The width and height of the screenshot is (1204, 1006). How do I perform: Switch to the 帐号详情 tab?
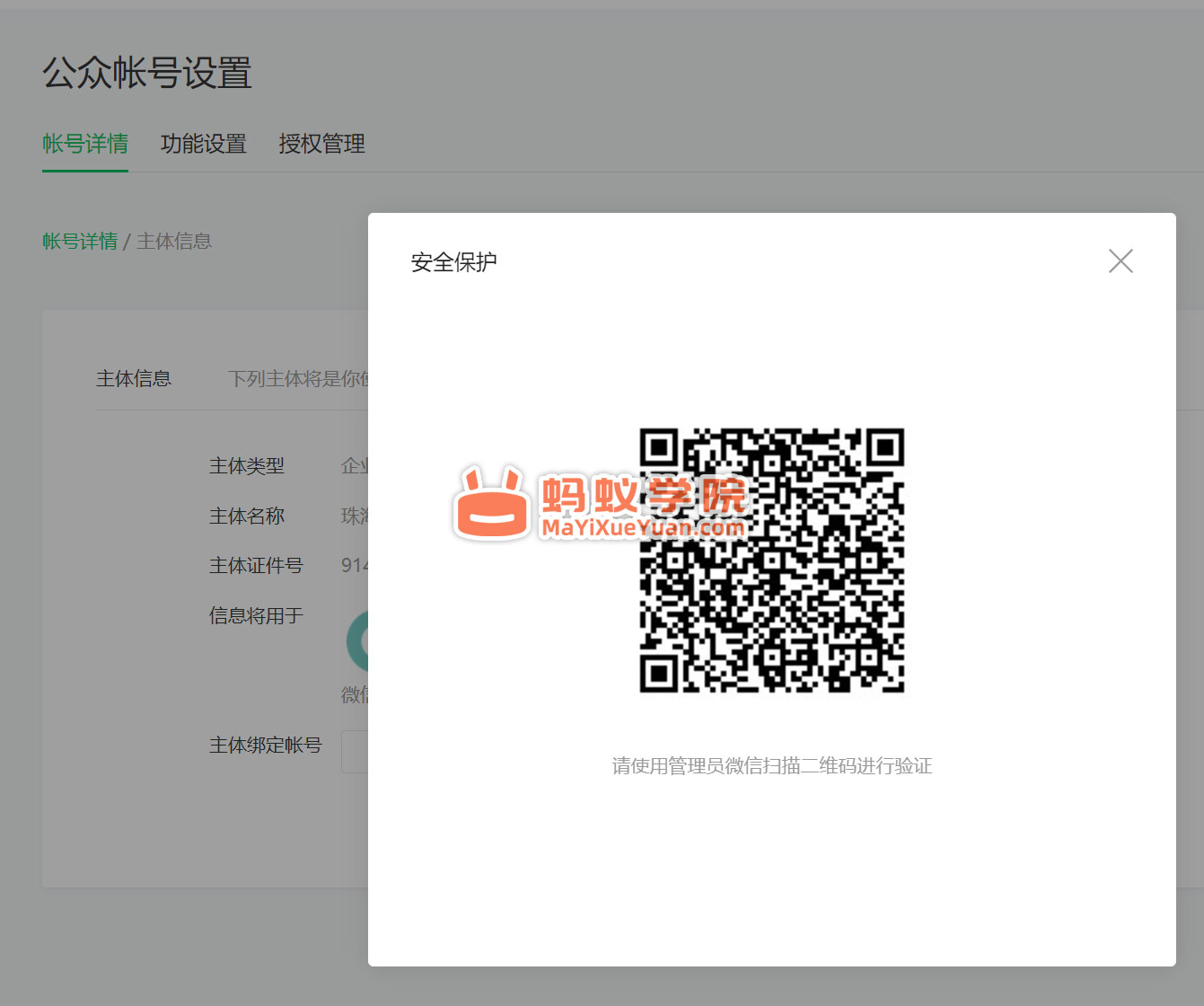tap(85, 144)
